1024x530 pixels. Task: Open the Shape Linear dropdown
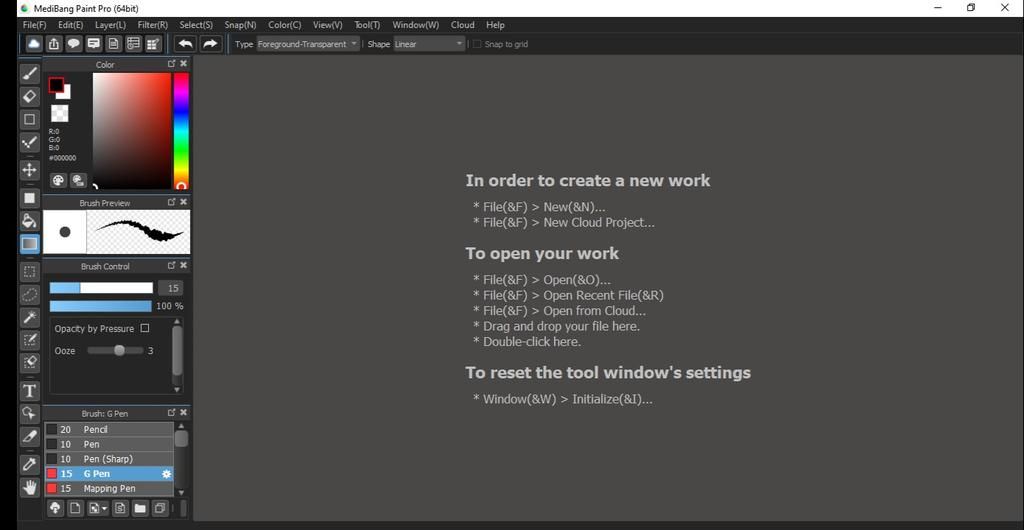click(429, 44)
